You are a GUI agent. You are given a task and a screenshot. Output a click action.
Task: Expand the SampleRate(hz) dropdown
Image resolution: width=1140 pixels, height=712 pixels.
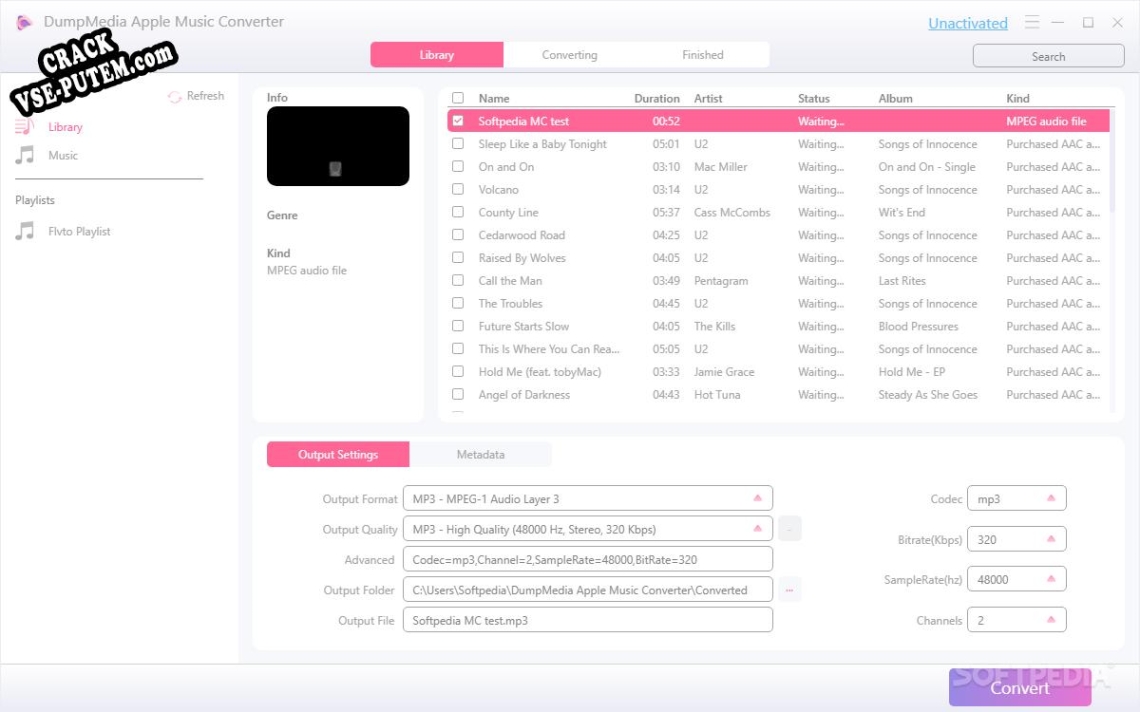click(x=1016, y=579)
